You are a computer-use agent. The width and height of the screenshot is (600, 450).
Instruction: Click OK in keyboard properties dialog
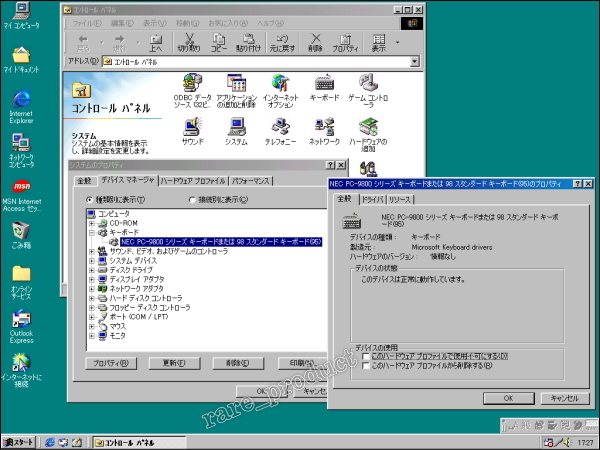click(x=509, y=398)
